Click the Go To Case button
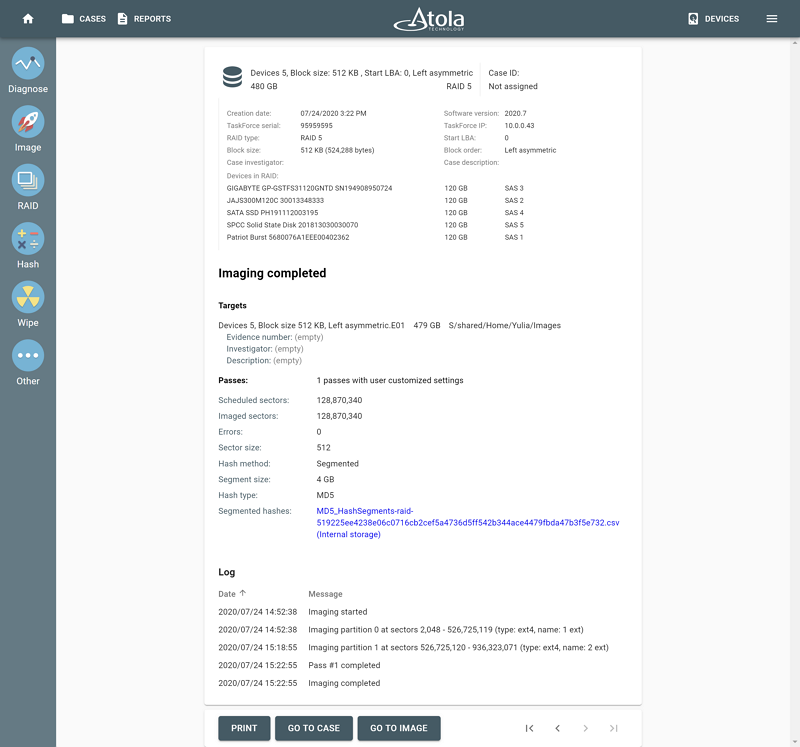800x747 pixels. point(314,728)
